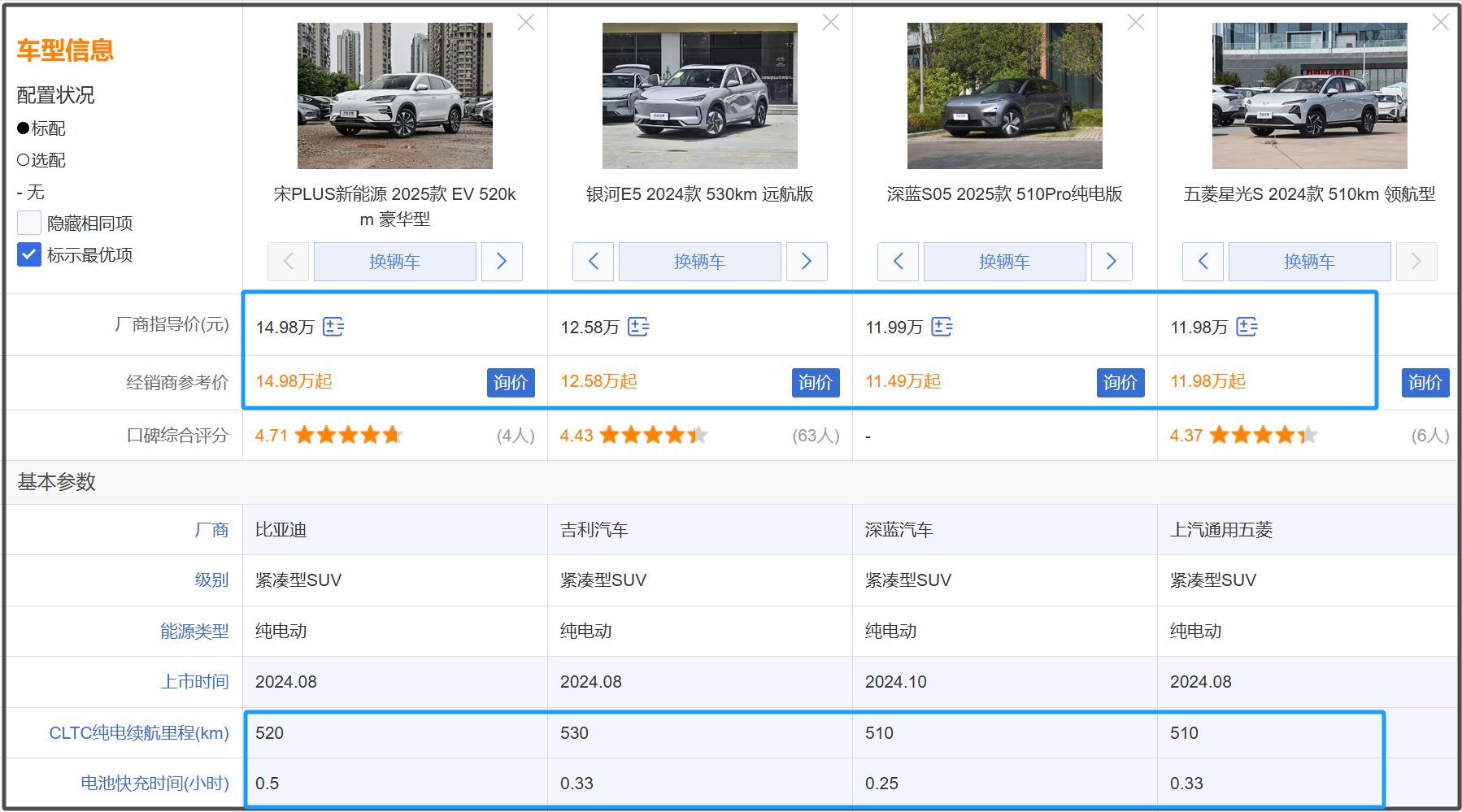Click the CLTC纯电续航里程(km) label
This screenshot has width=1462, height=812.
click(x=139, y=733)
